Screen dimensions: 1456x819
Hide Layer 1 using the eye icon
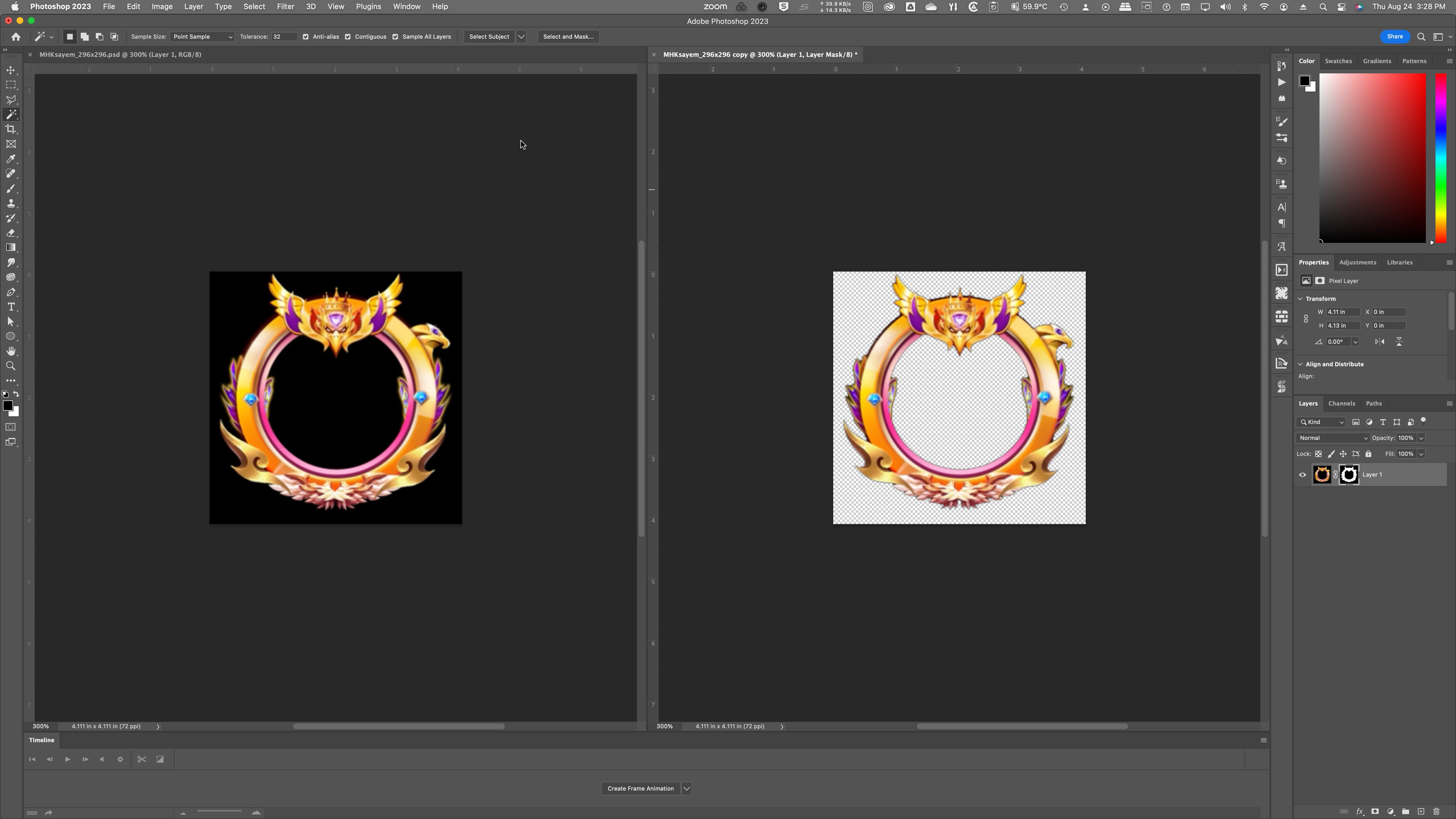click(1303, 475)
